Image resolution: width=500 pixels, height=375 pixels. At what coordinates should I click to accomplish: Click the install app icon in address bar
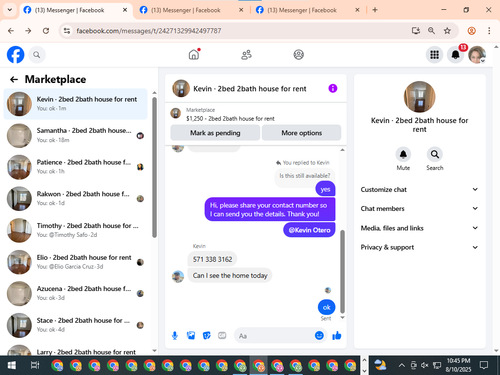pyautogui.click(x=416, y=31)
